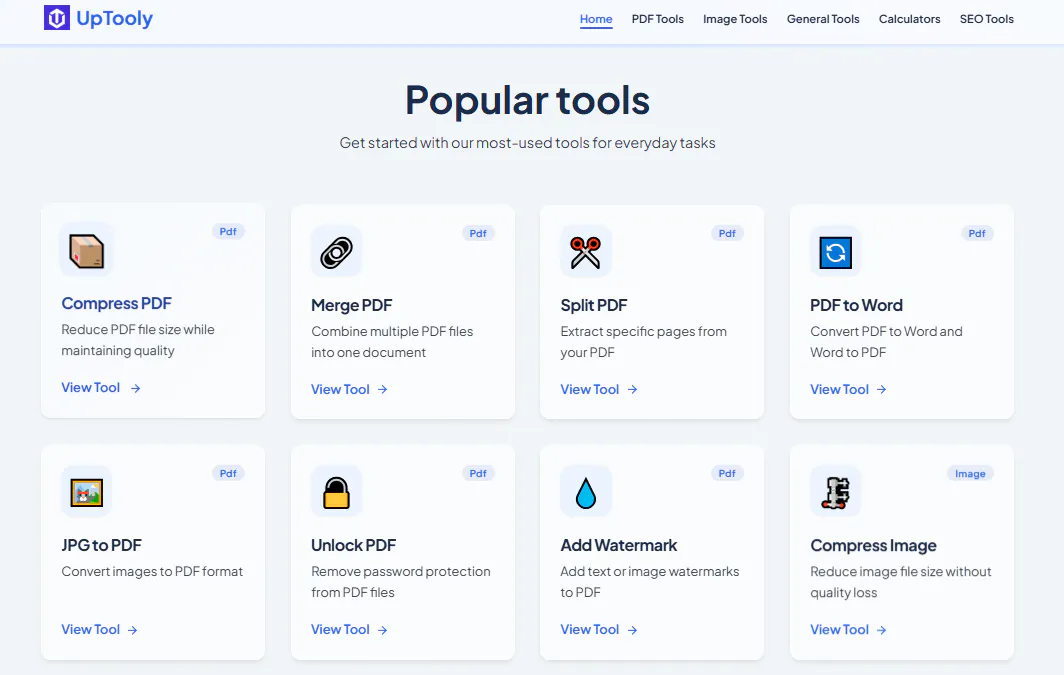Click the Pdf badge on Add Watermark card
1064x675 pixels.
point(727,474)
